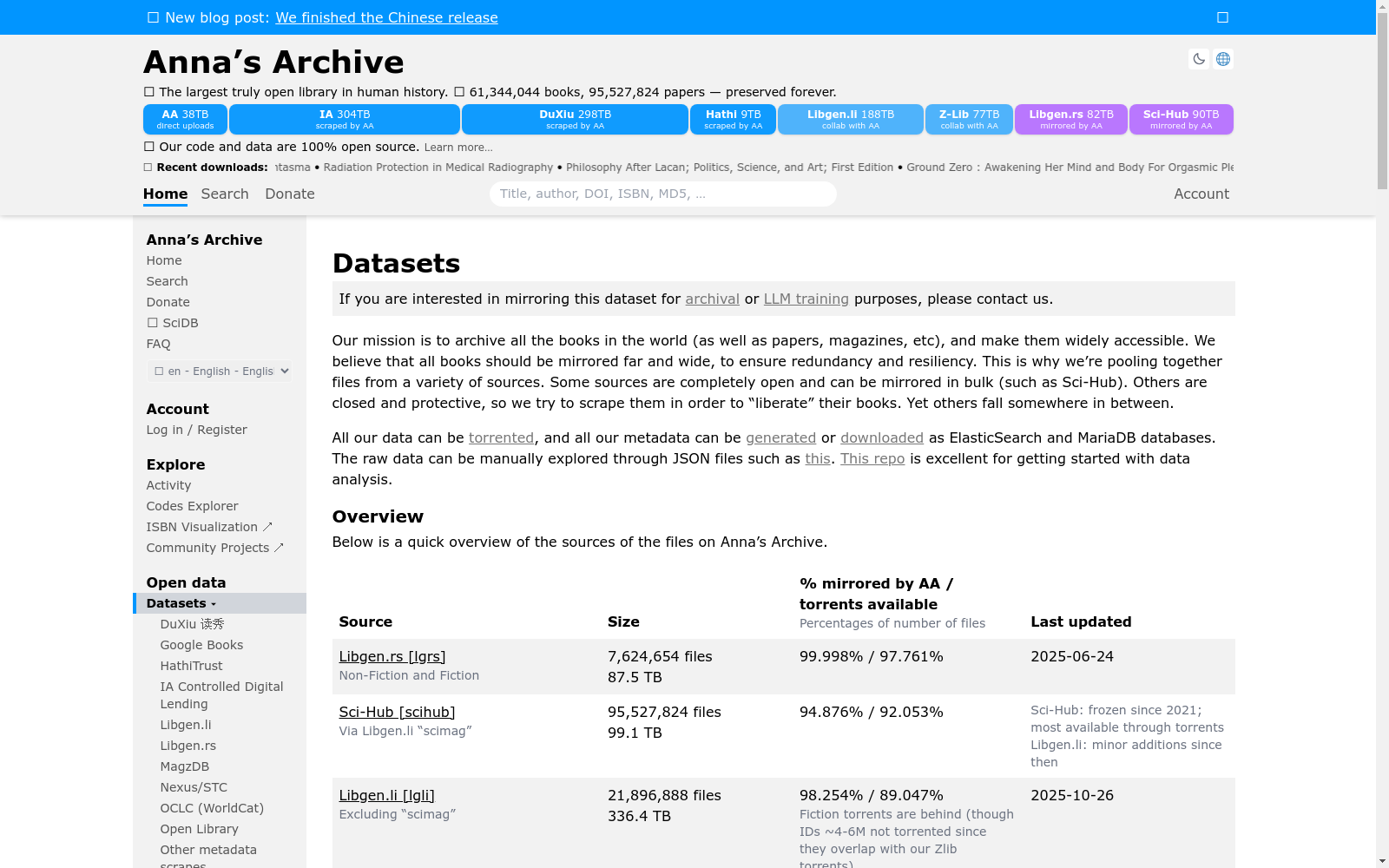Viewport: 1389px width, 868px height.
Task: Open Log in / Register link
Action: click(x=196, y=430)
